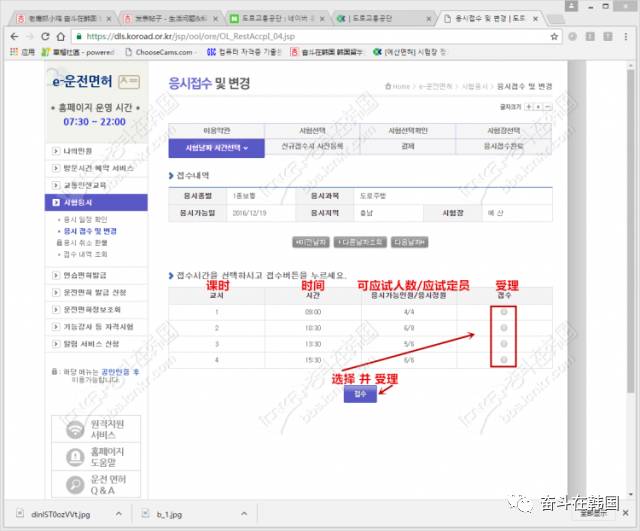Viewport: 640px width, 531px height.
Task: Increase font size with plus button
Action: point(529,107)
